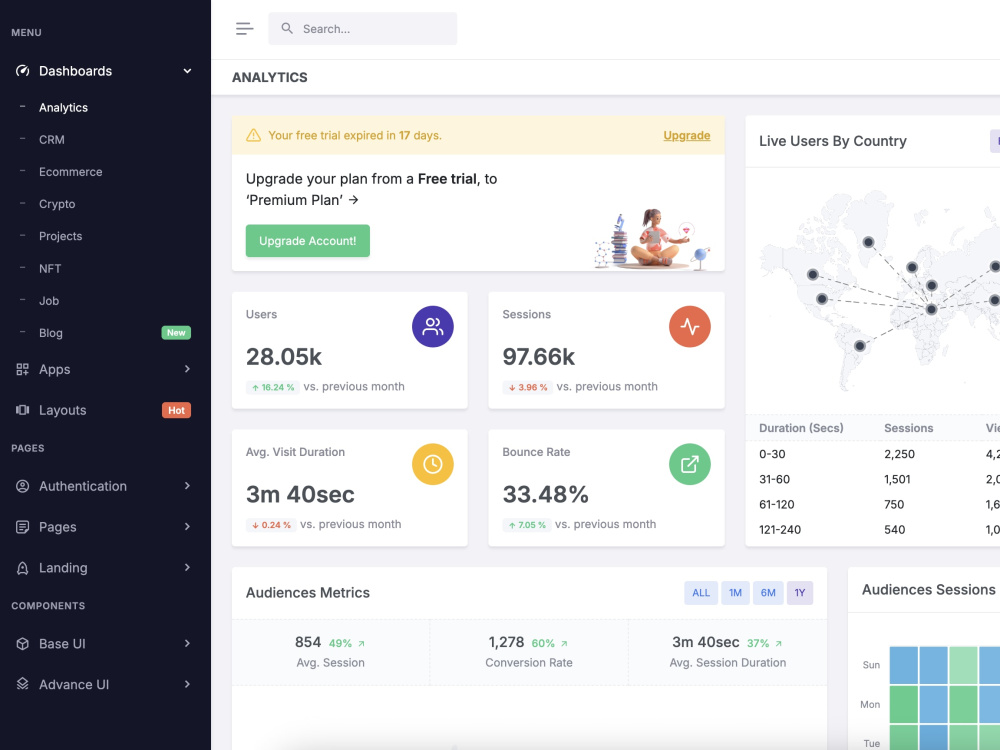1000x750 pixels.
Task: Click the Greenland map marker
Action: (868, 242)
